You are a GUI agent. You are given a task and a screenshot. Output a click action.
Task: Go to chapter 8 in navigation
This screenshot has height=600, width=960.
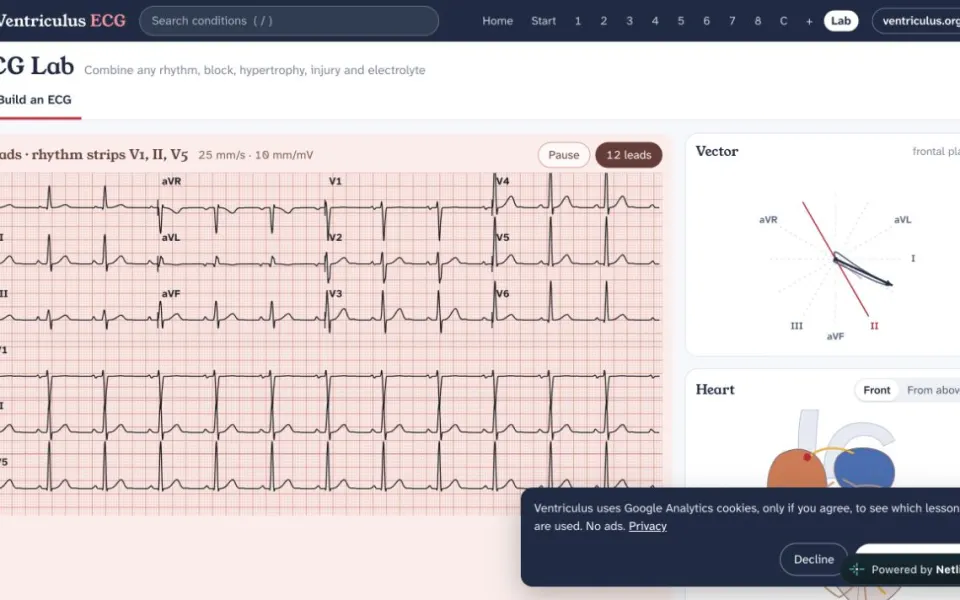[x=757, y=21]
